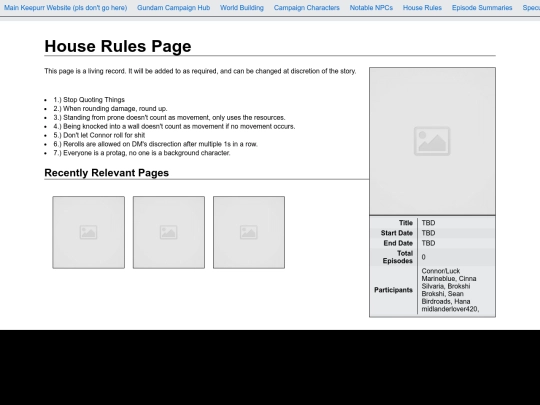Screen dimensions: 540x405
Task: Click the participants name list
Action: [x=450, y=290]
